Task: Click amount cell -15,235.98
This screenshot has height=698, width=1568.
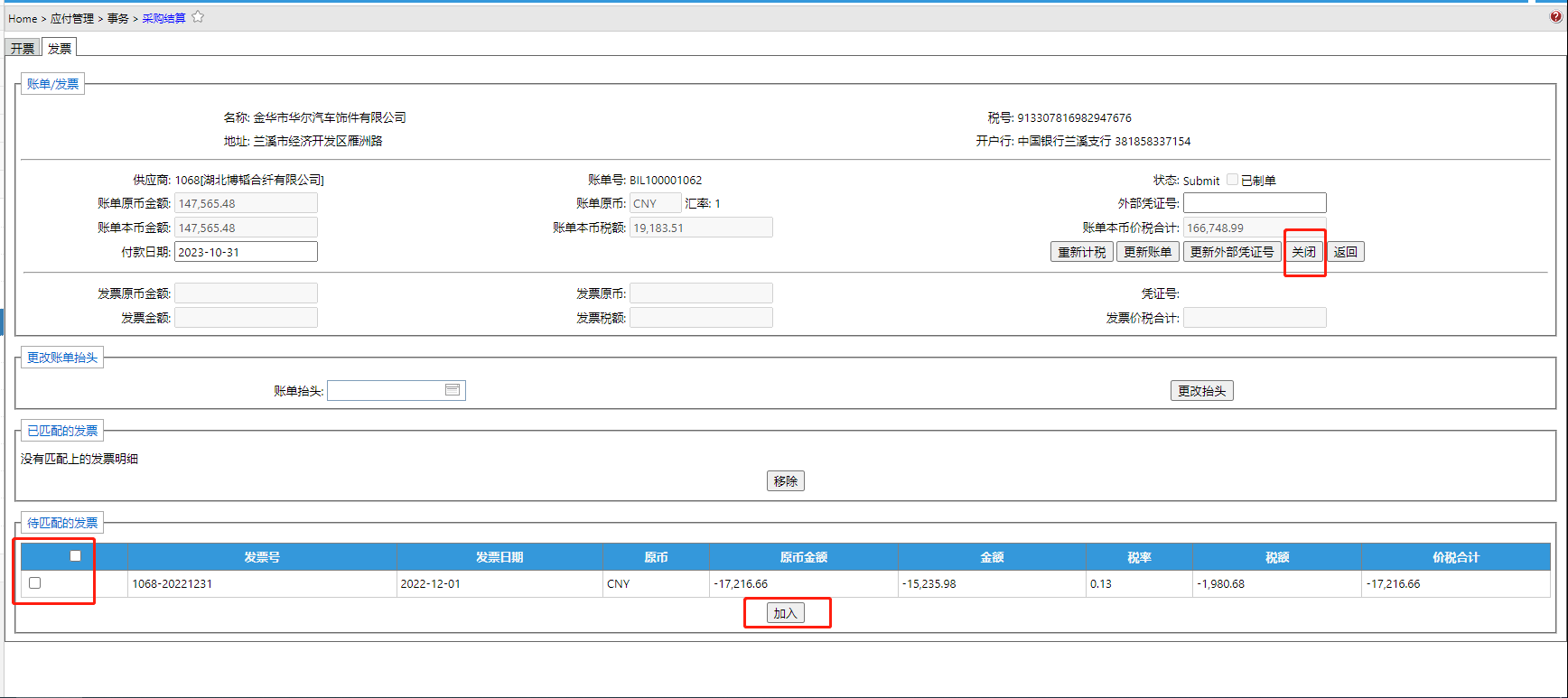Action: pyautogui.click(x=992, y=583)
